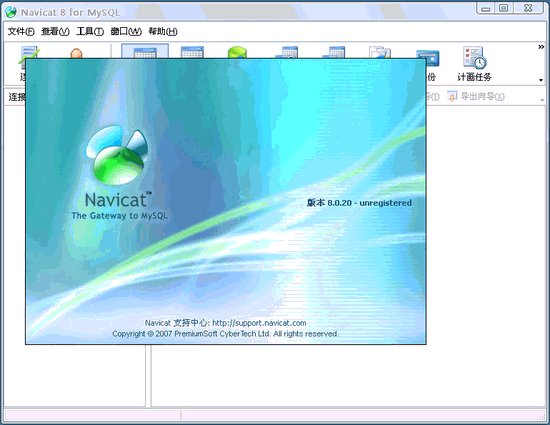Open the 文件(F) menu
The image size is (550, 425).
21,32
